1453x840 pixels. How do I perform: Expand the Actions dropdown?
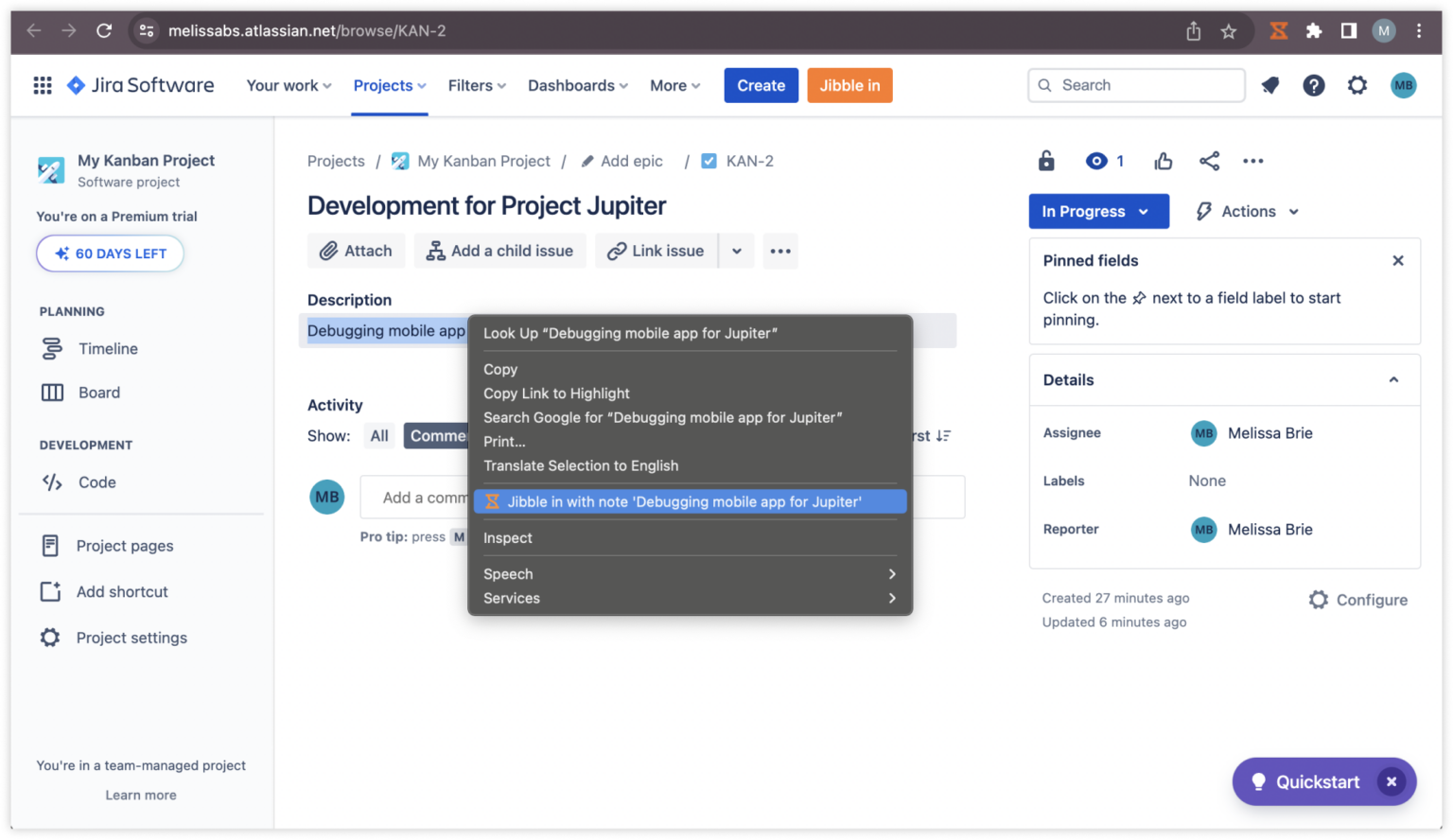pyautogui.click(x=1245, y=211)
